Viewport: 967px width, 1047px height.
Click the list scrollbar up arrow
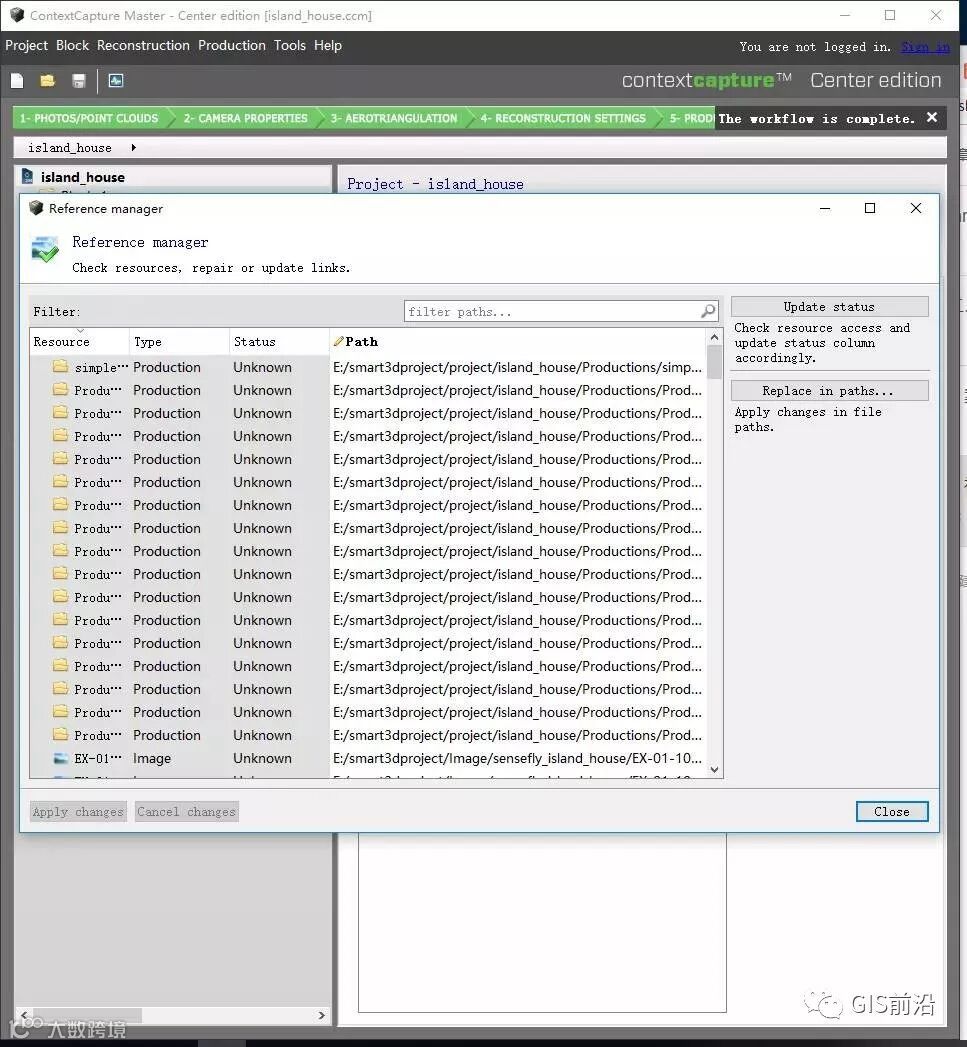(714, 337)
